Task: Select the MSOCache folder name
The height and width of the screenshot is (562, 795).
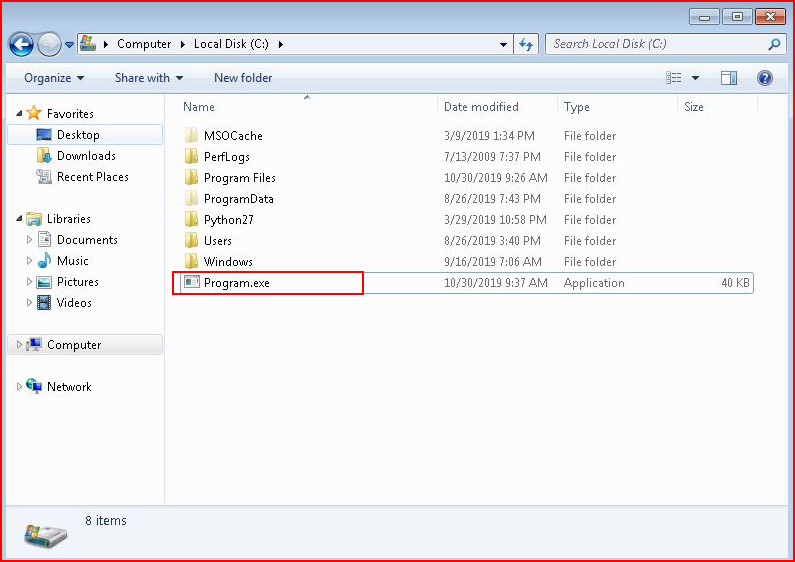Action: (x=233, y=136)
